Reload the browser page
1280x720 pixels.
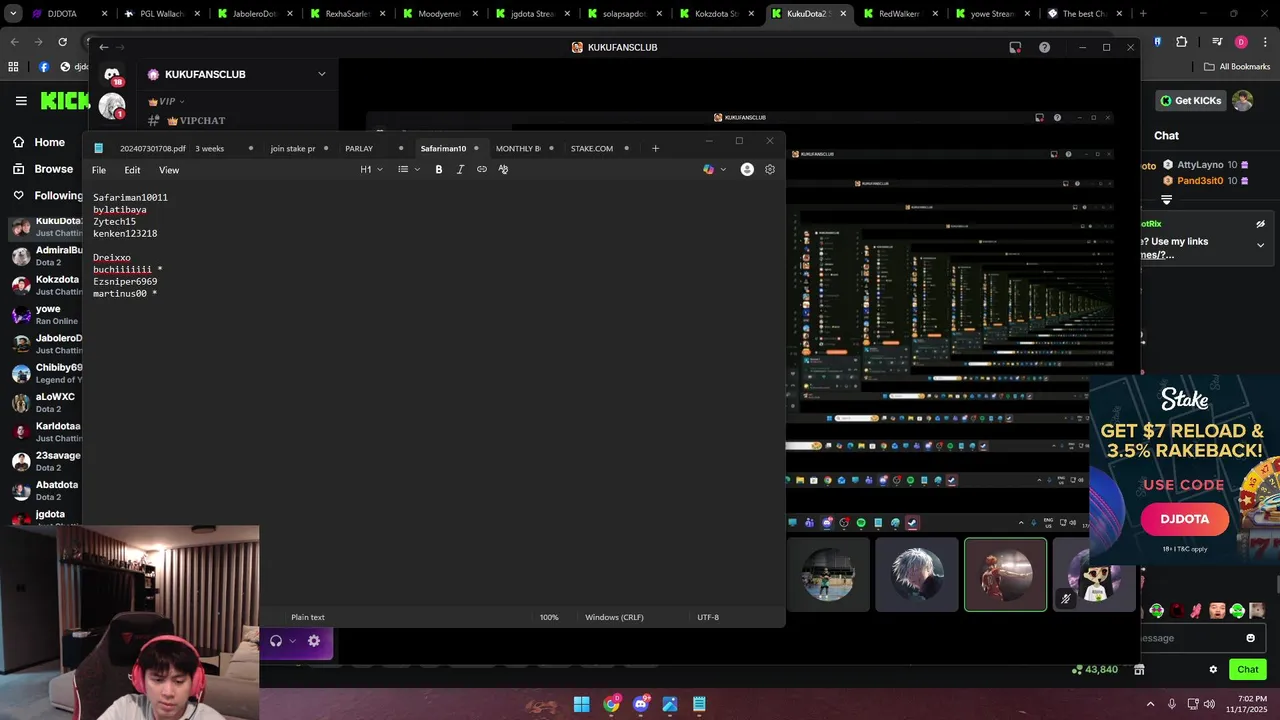[x=62, y=42]
